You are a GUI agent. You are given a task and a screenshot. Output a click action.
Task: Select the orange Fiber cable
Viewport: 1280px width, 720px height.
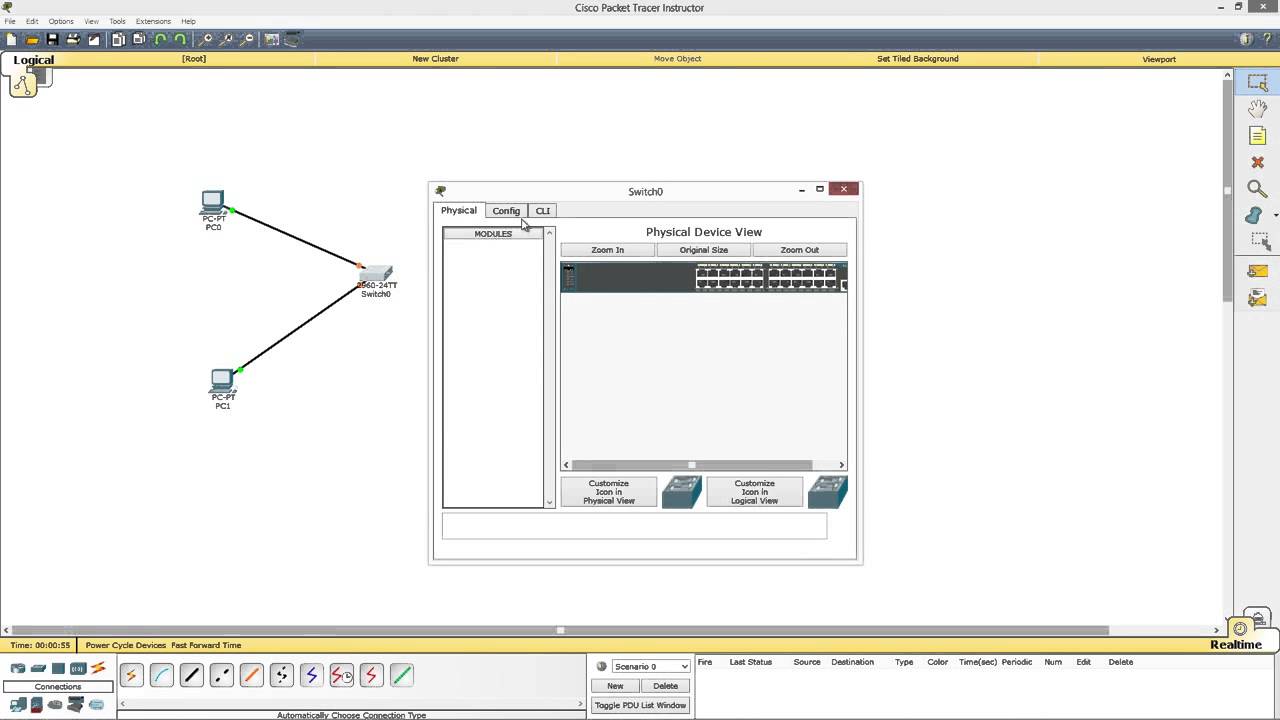tap(251, 676)
